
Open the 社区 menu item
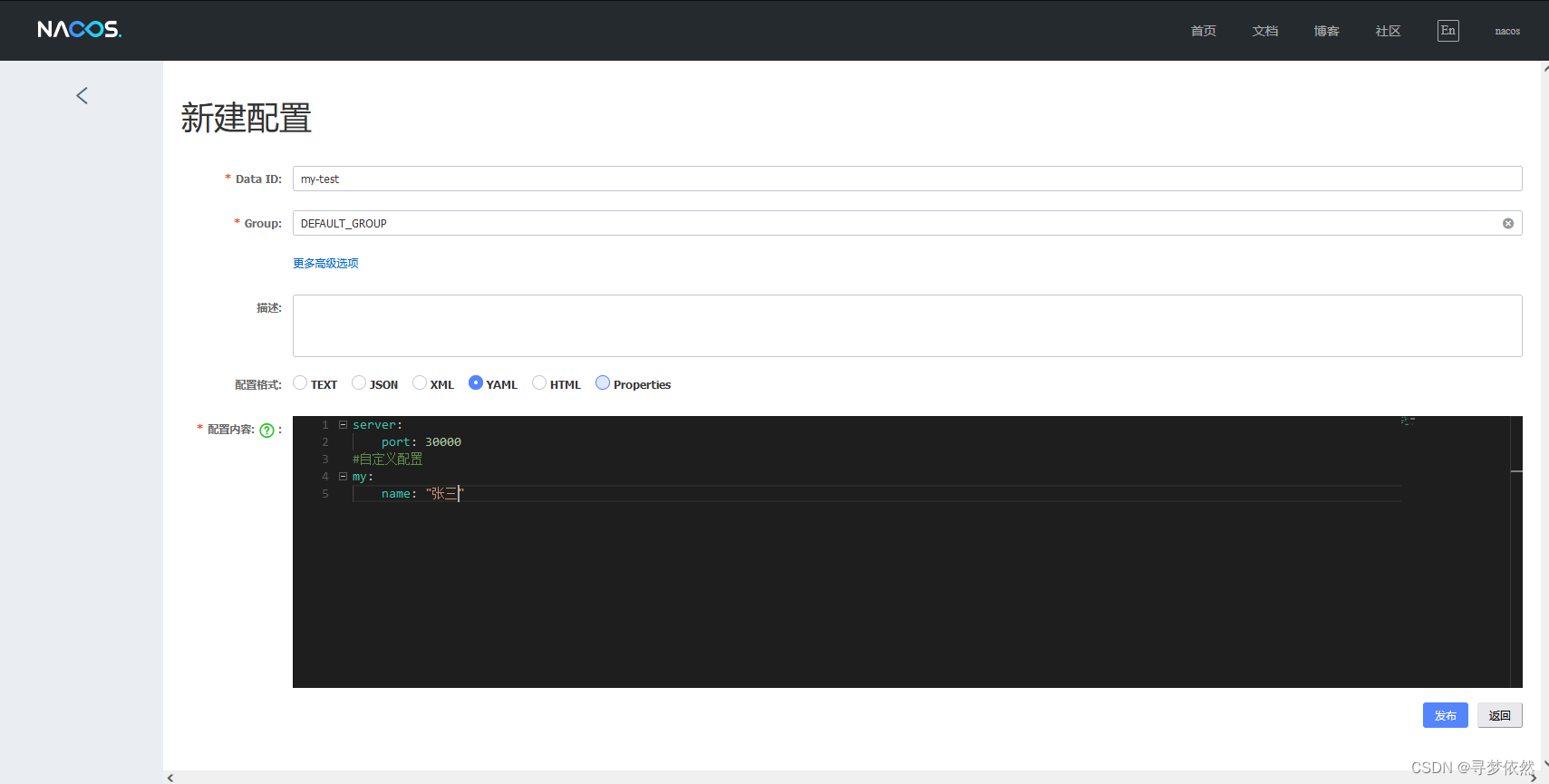point(1389,31)
